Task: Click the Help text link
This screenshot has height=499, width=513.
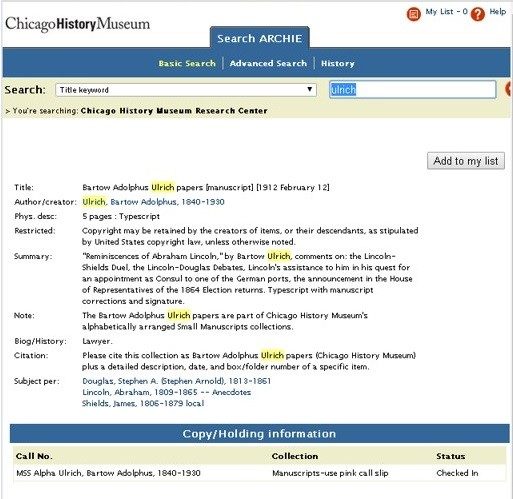Action: (x=498, y=12)
